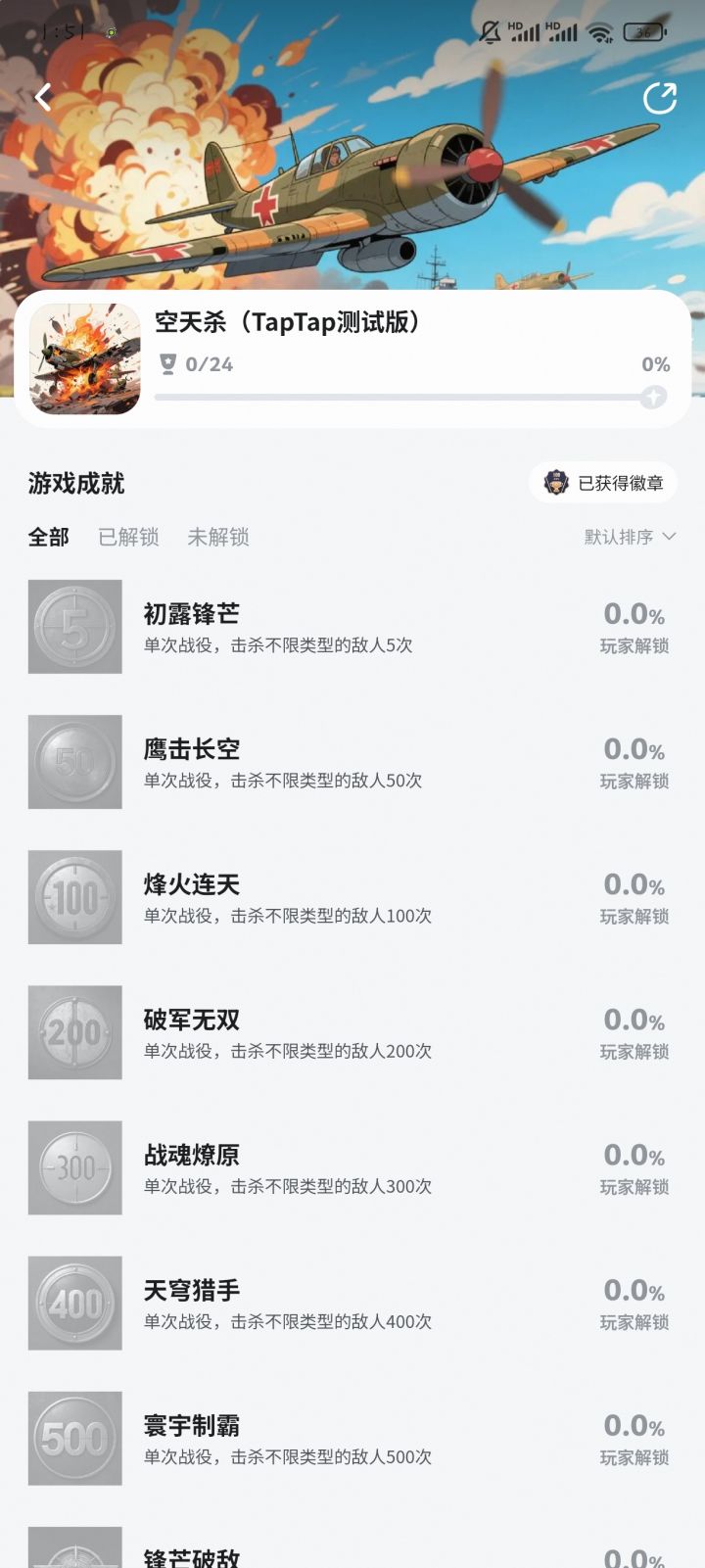Tap the Wi-Fi status bar icon
The height and width of the screenshot is (1568, 705).
tap(599, 32)
